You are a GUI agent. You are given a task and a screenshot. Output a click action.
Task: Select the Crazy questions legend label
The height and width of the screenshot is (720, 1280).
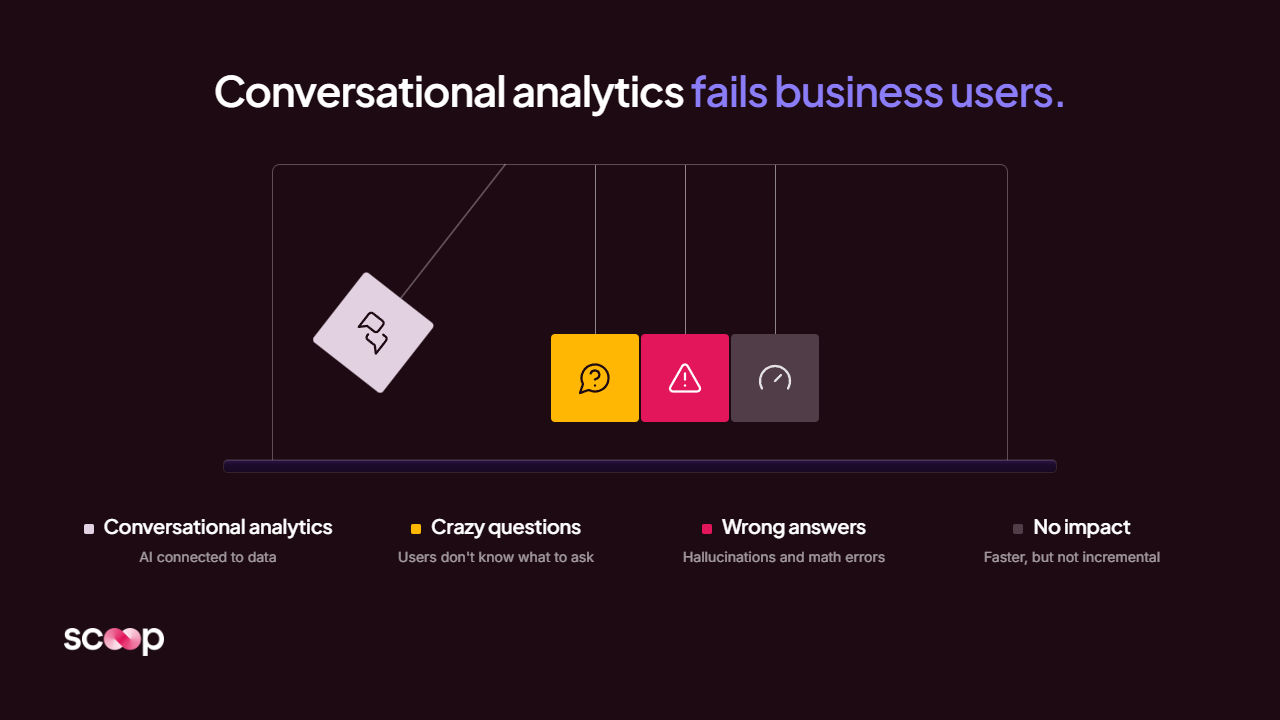point(506,527)
